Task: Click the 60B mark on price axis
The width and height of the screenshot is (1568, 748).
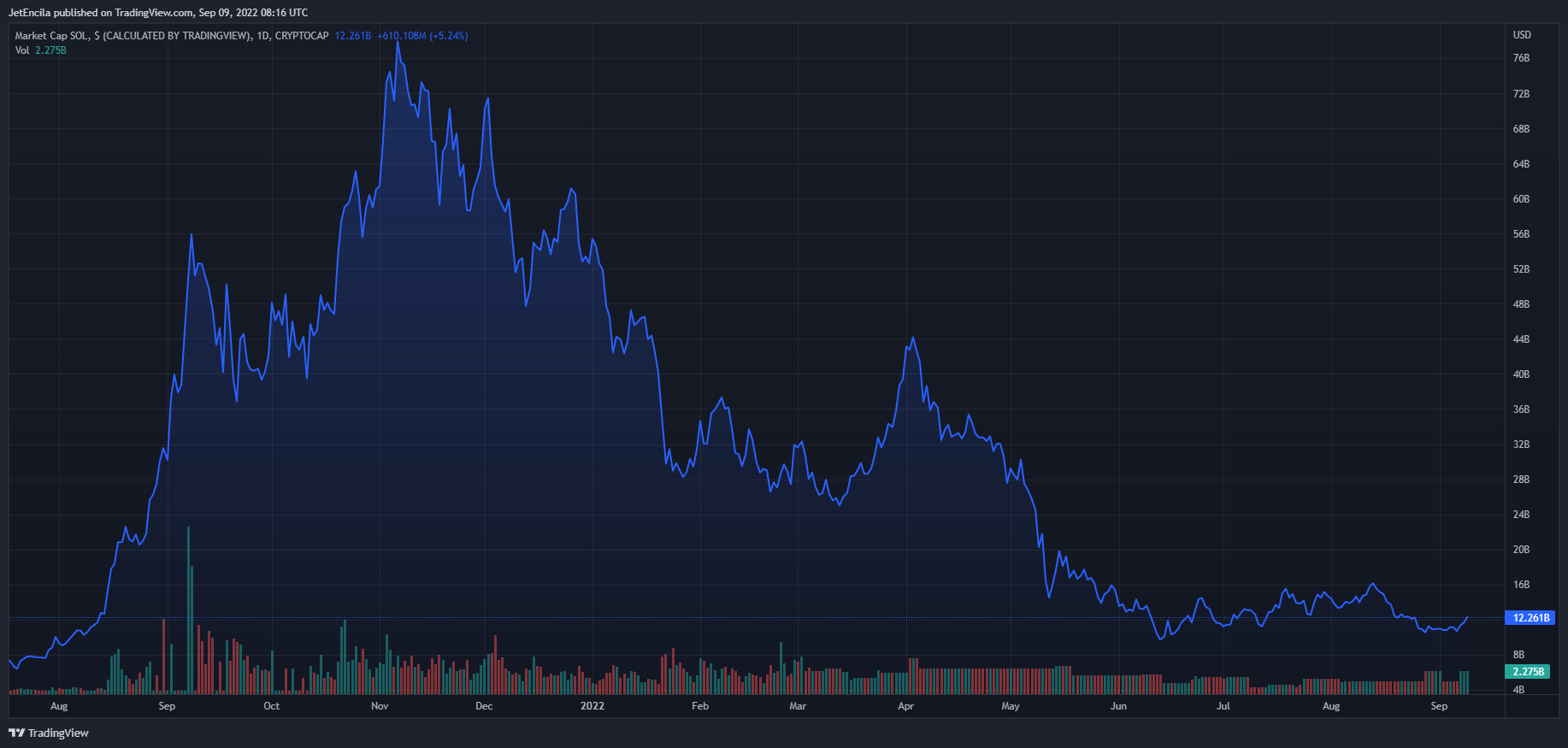Action: (x=1521, y=199)
